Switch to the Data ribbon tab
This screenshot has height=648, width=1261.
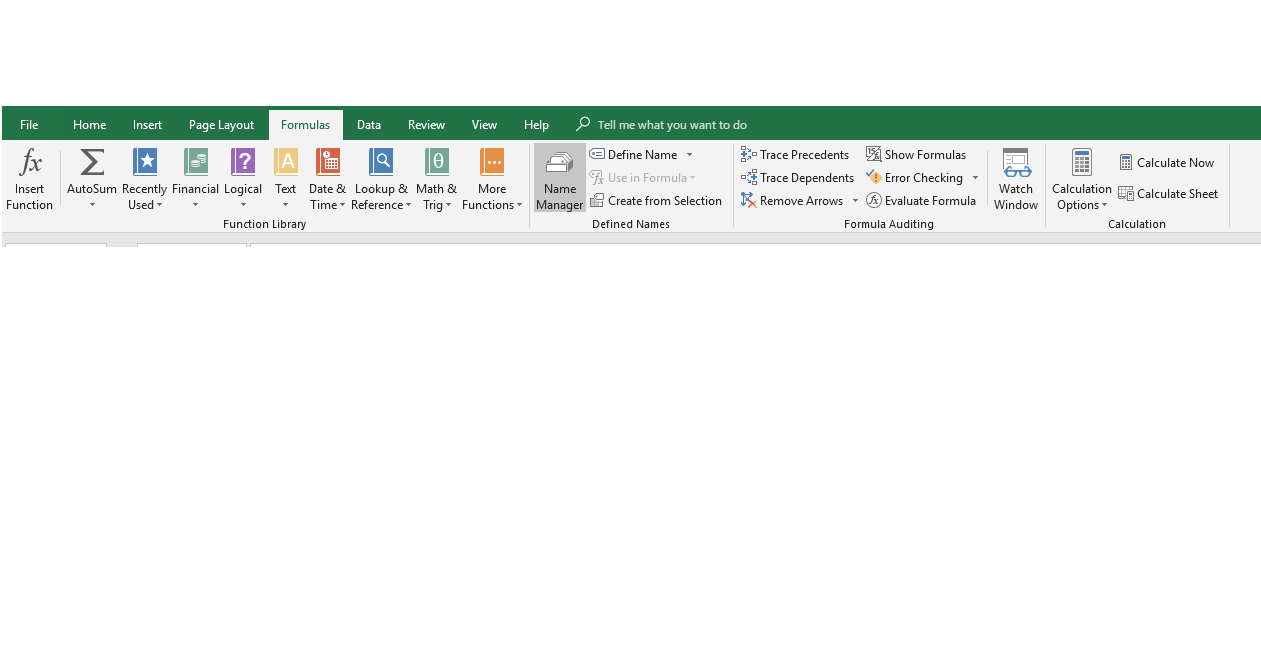pyautogui.click(x=368, y=124)
